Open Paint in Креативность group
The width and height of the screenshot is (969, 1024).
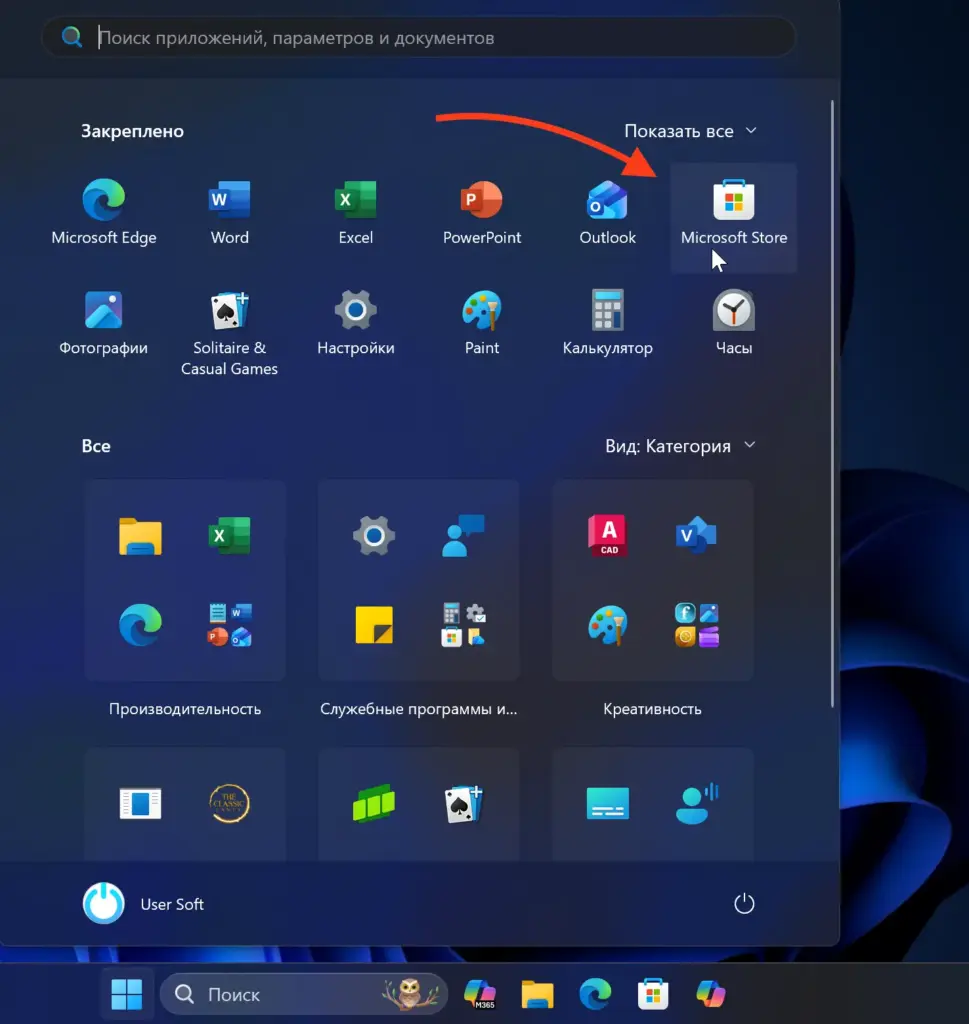coord(608,625)
